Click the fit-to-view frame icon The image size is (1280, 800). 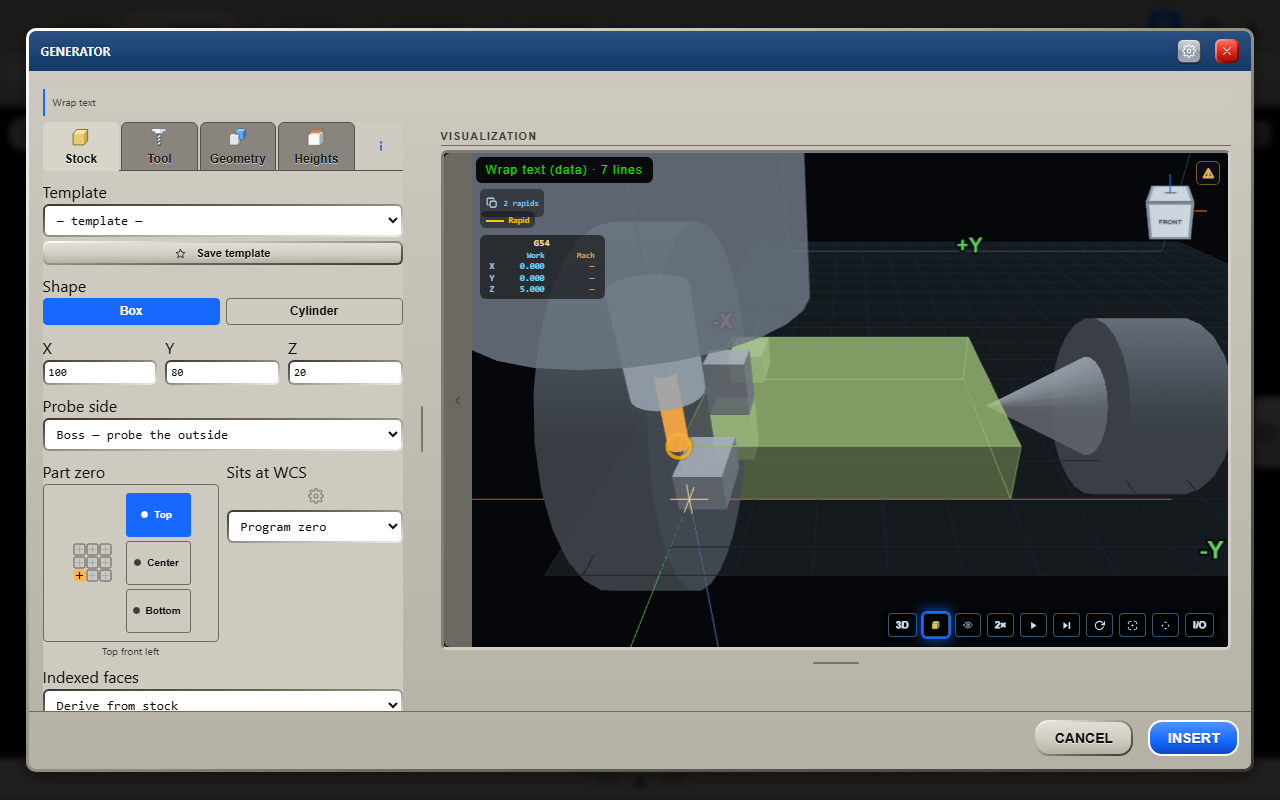click(x=1133, y=625)
